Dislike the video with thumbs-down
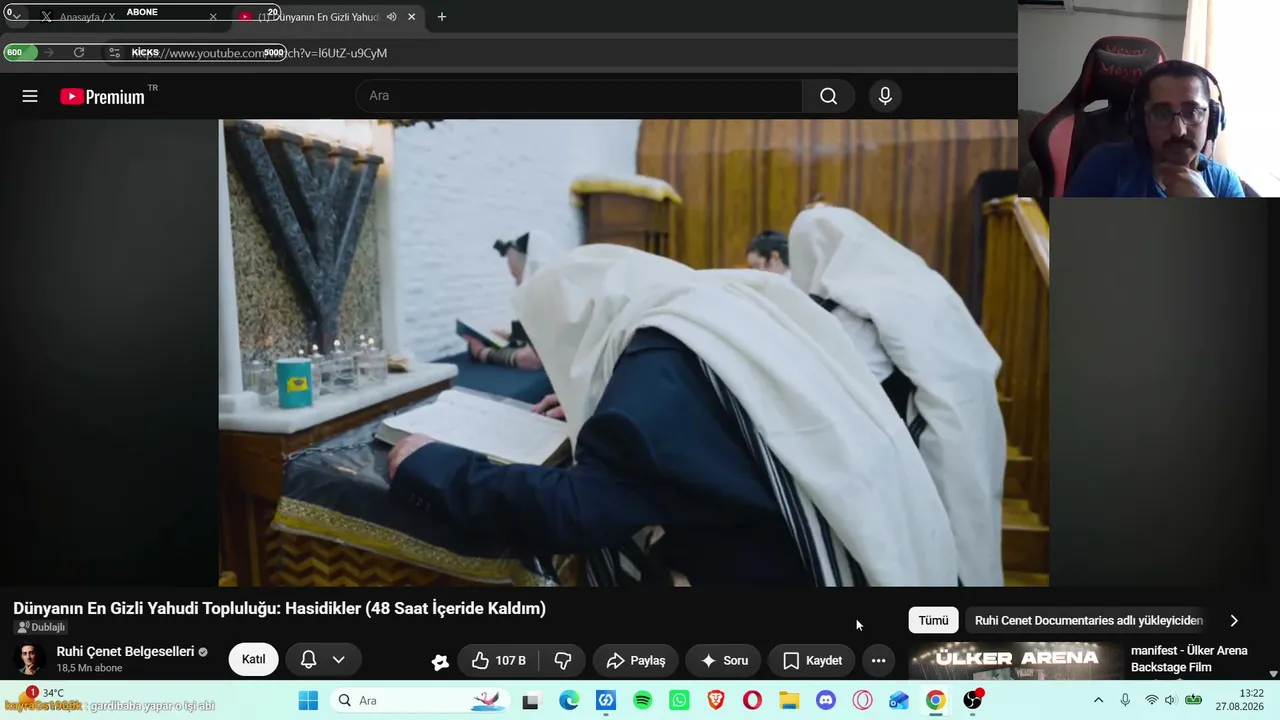The height and width of the screenshot is (720, 1280). point(563,660)
